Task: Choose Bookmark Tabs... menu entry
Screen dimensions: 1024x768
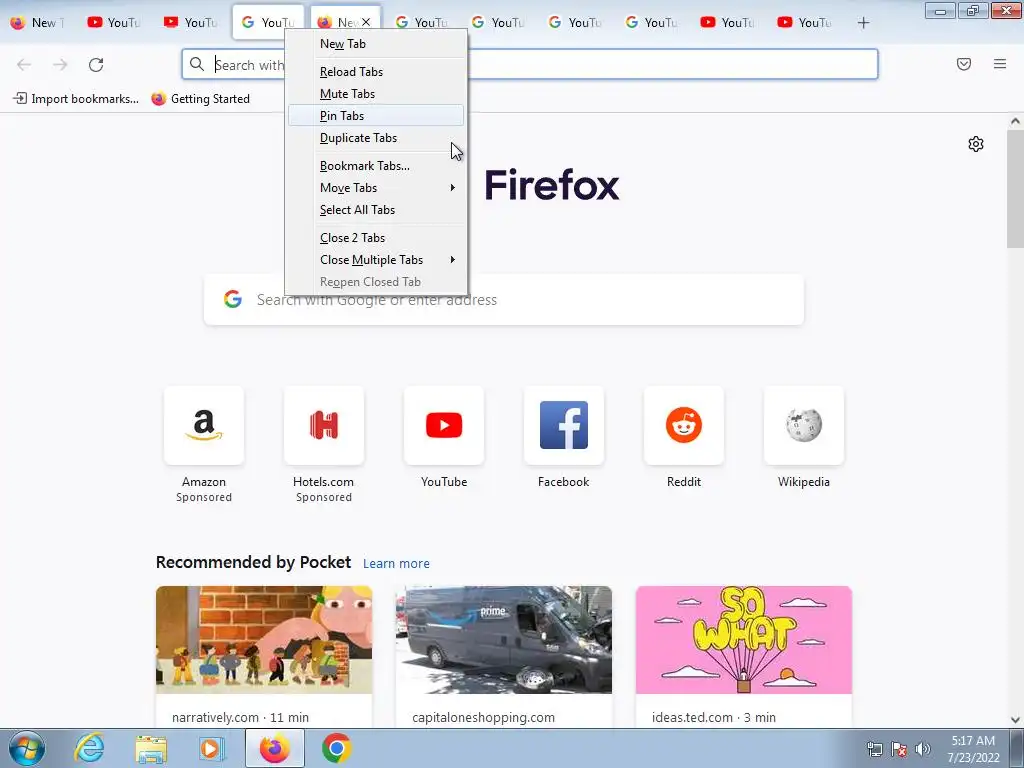Action: pos(376,166)
